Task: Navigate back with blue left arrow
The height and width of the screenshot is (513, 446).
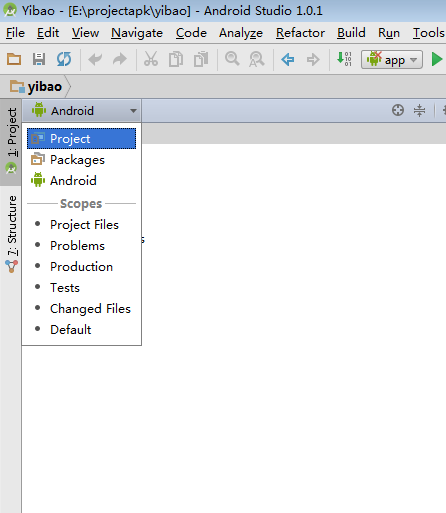Action: click(288, 60)
